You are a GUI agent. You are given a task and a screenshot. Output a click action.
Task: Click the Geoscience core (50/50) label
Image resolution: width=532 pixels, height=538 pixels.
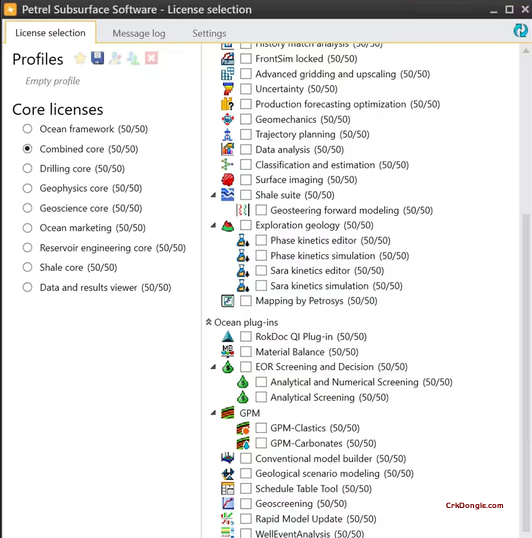click(x=91, y=208)
